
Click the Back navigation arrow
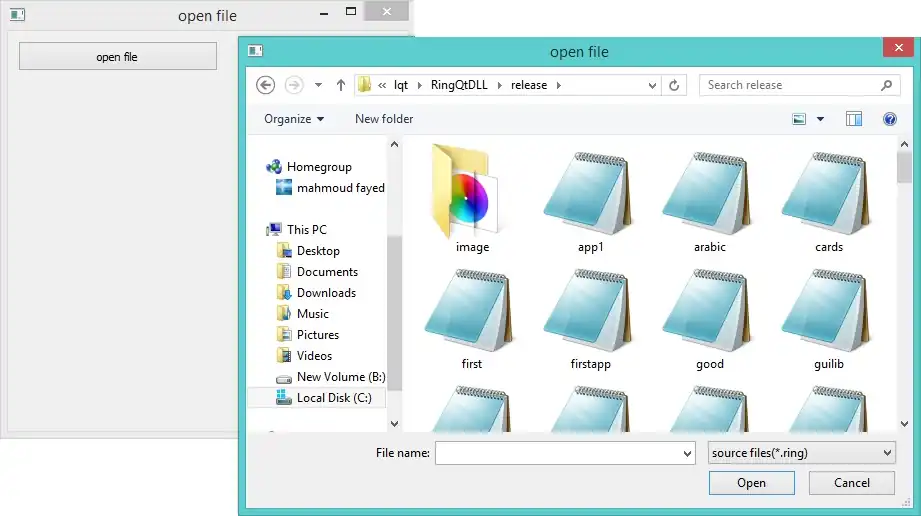[x=265, y=85]
